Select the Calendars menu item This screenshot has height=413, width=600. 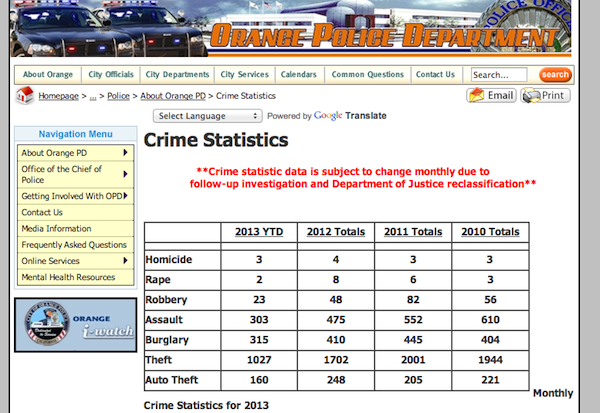(x=298, y=75)
